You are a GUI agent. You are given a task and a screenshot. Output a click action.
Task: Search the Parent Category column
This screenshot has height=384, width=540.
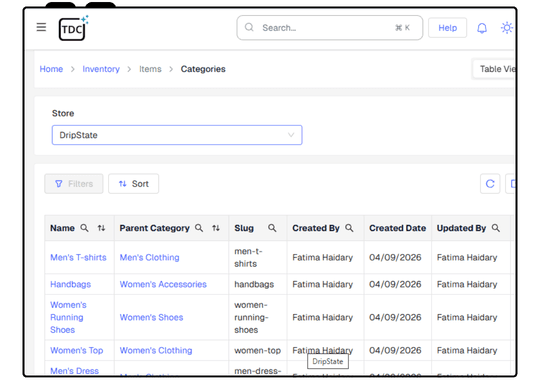tap(199, 228)
